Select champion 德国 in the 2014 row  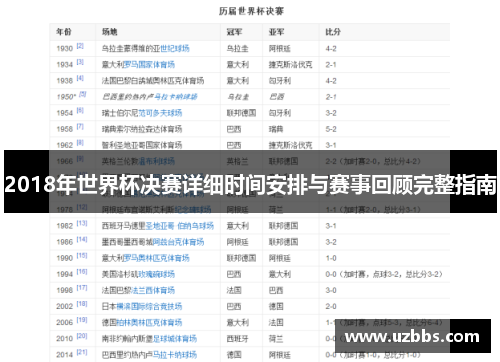pos(234,355)
